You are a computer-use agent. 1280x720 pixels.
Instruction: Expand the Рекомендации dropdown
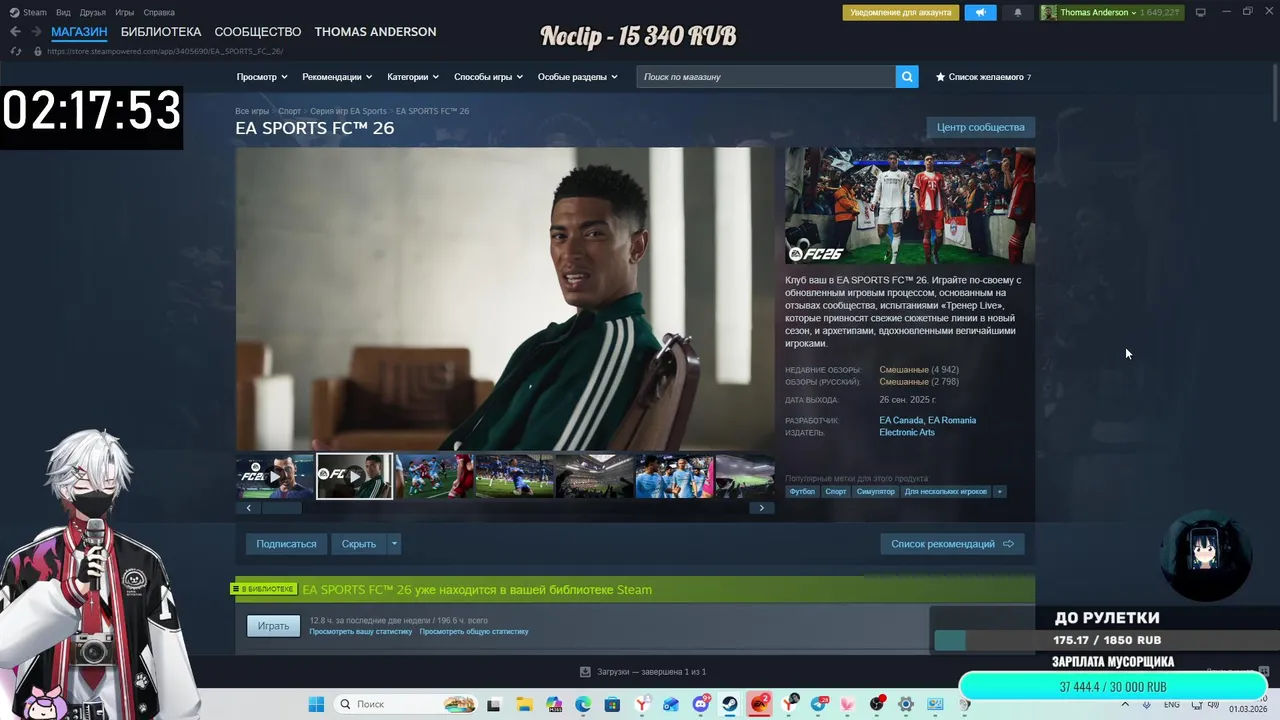[x=337, y=77]
